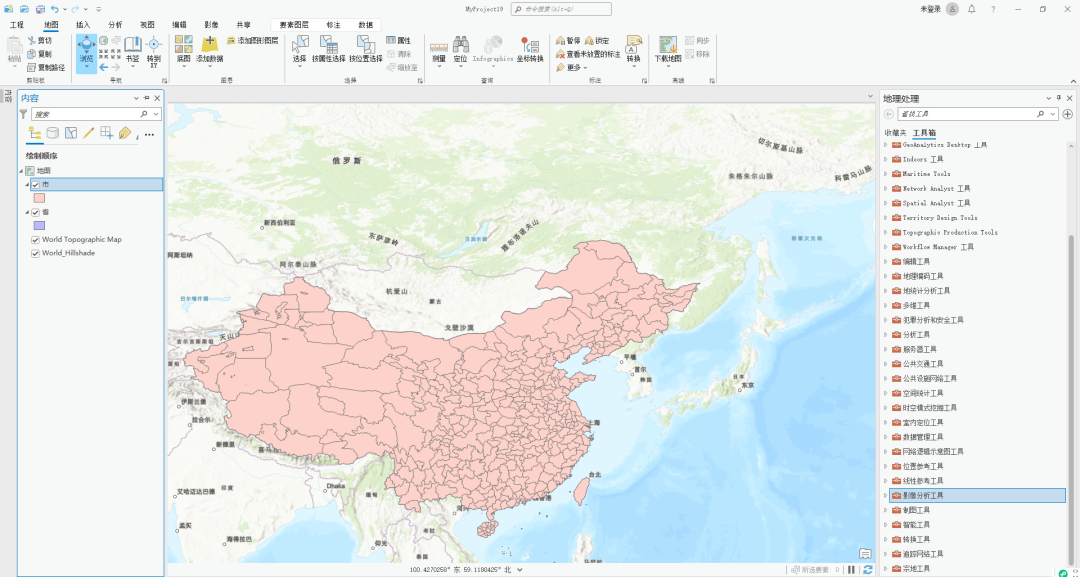Switch to the 编辑 (Edit) ribbon tab
Image resolution: width=1080 pixels, height=577 pixels.
point(179,25)
